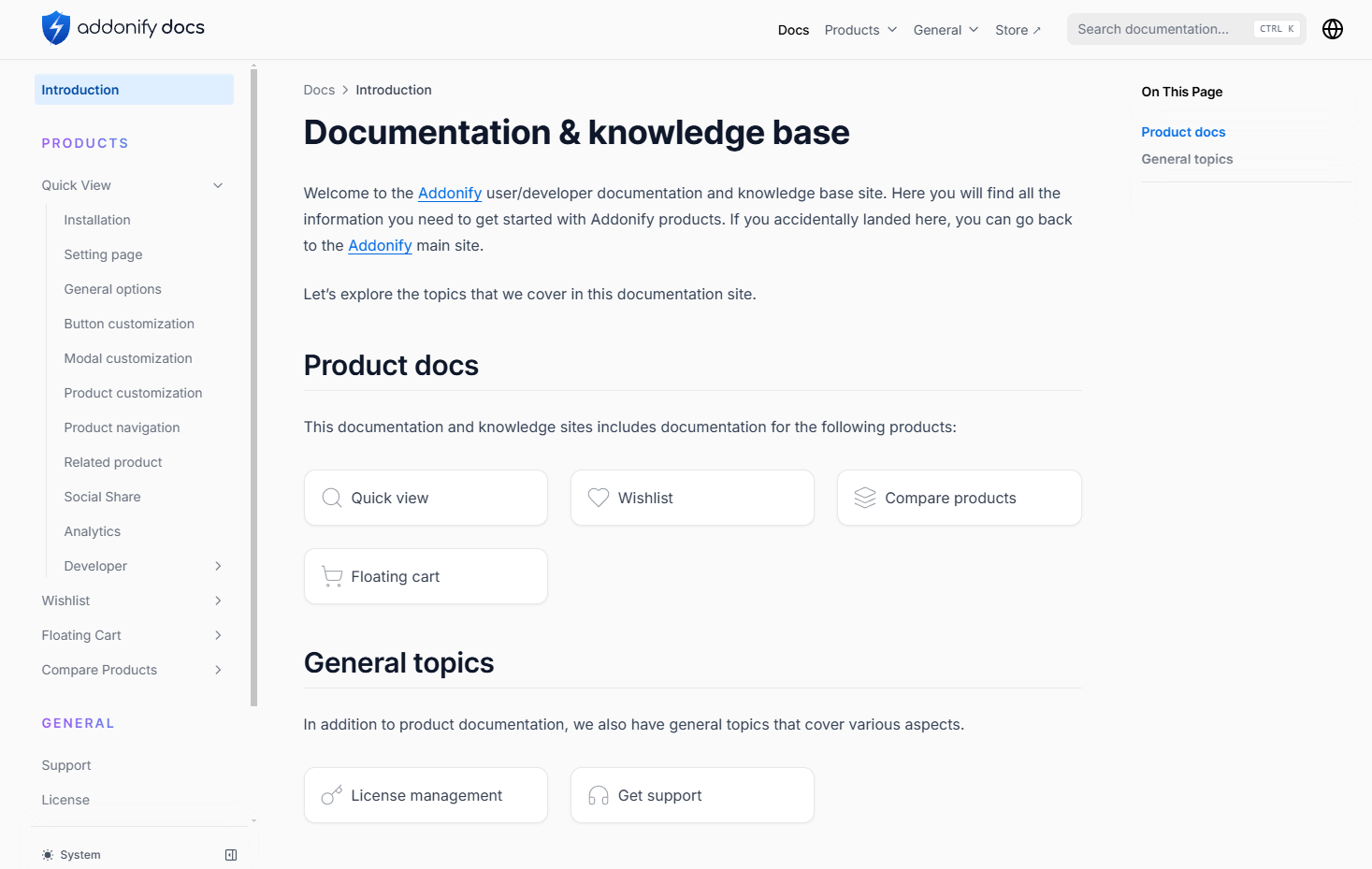Click the Addonify docs shield logo

point(53,27)
